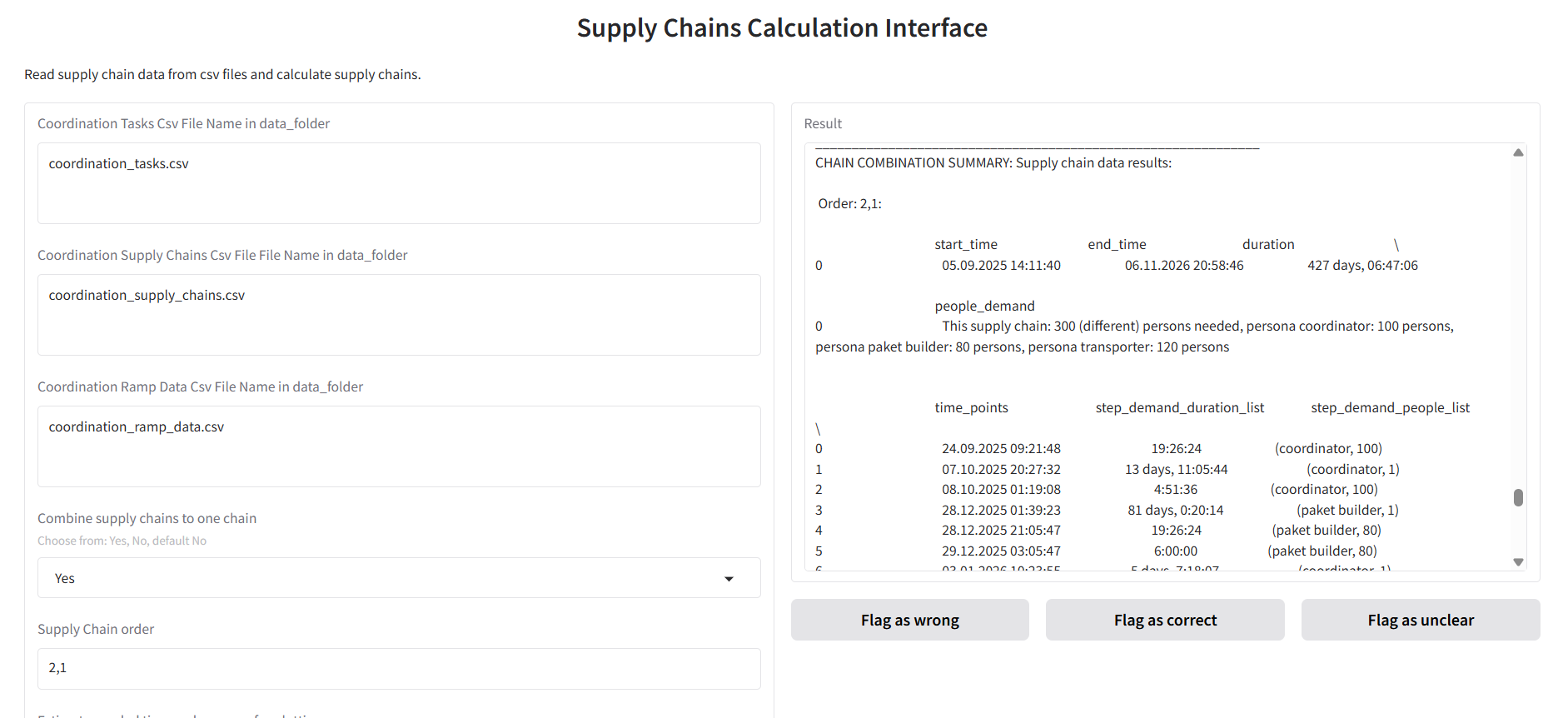The image size is (1568, 718).
Task: Click the Supply Chain order label
Action: [x=96, y=630]
